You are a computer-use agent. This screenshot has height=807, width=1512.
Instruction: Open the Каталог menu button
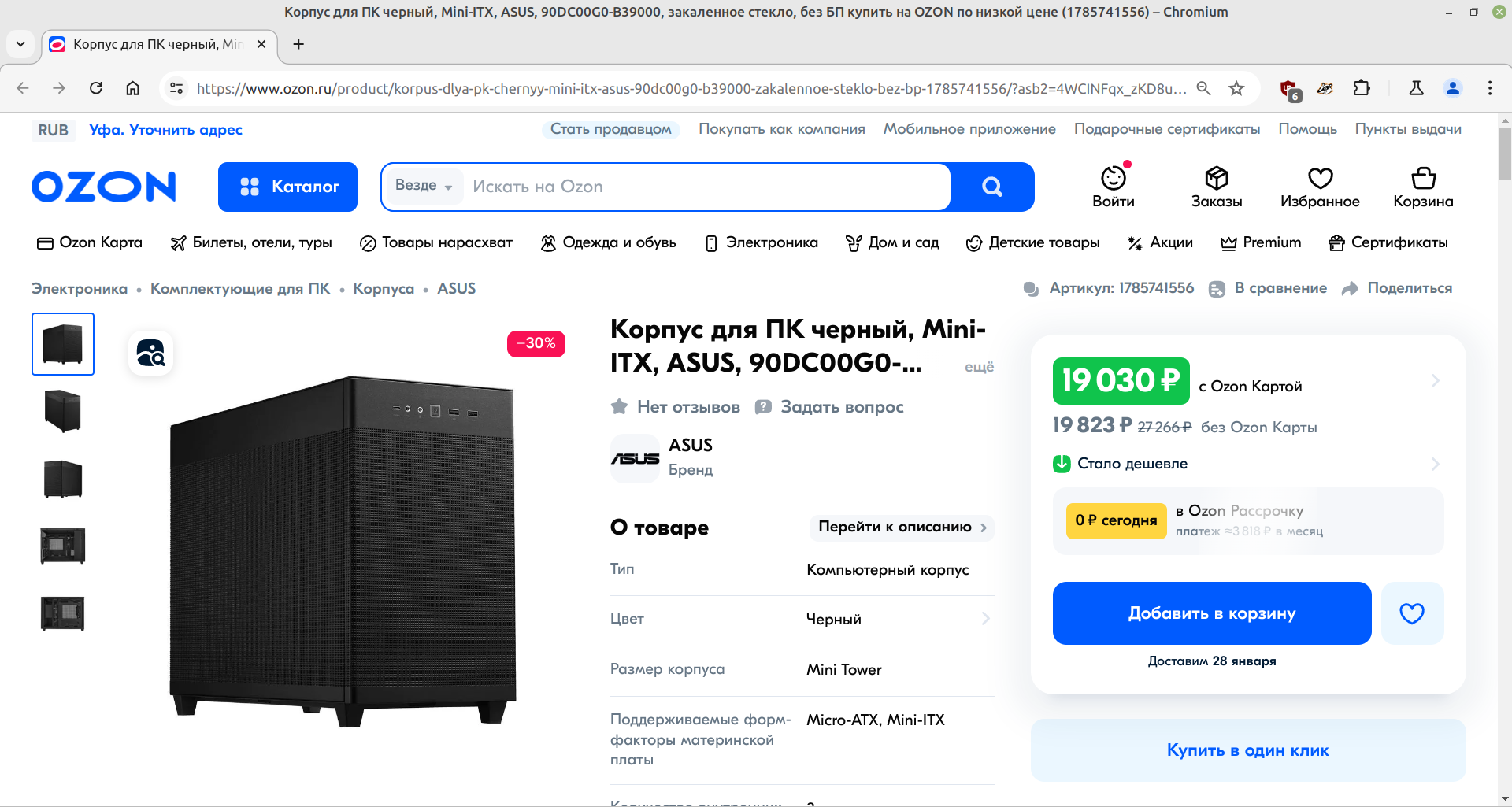(287, 187)
